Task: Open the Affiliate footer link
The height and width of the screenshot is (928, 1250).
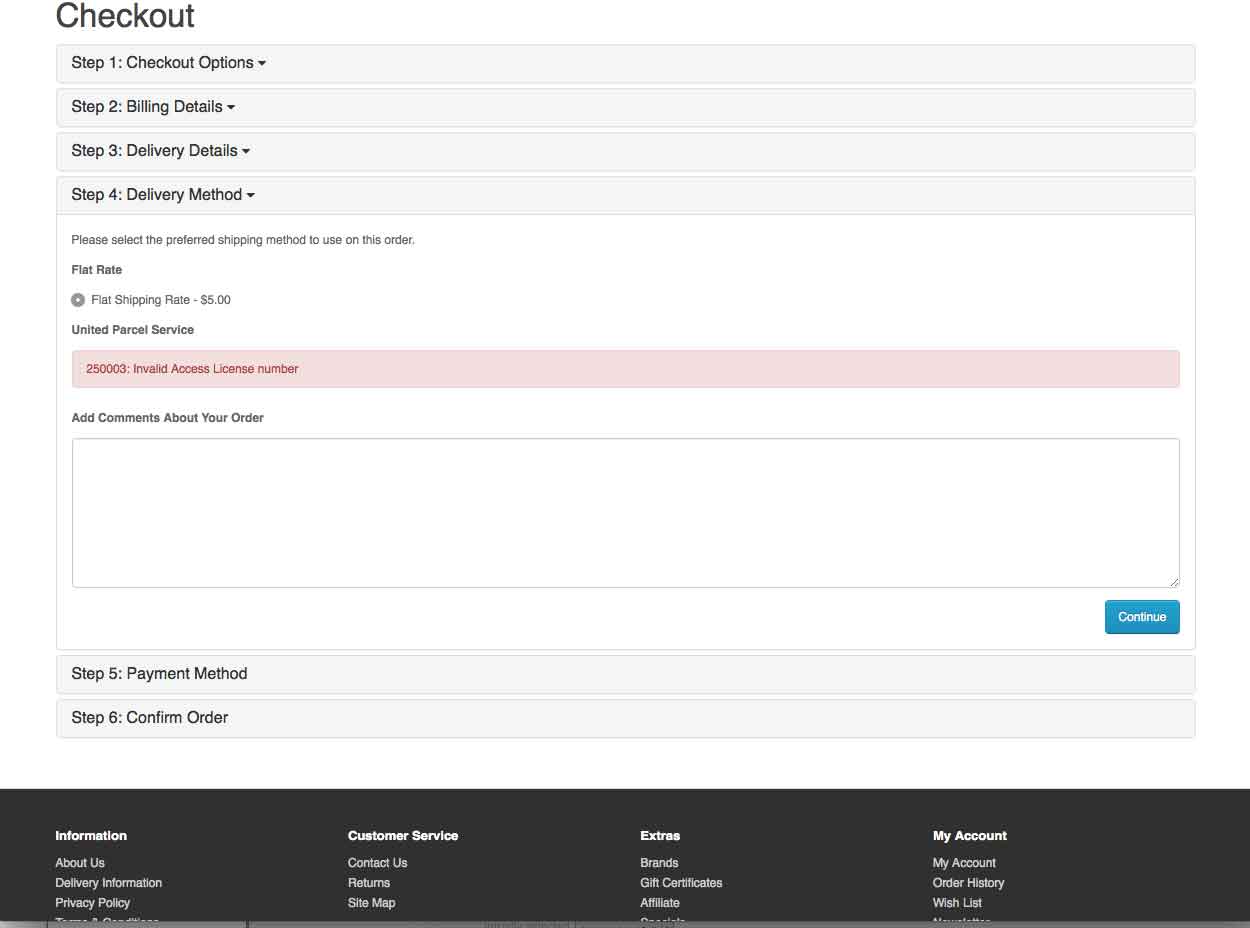Action: tap(660, 903)
